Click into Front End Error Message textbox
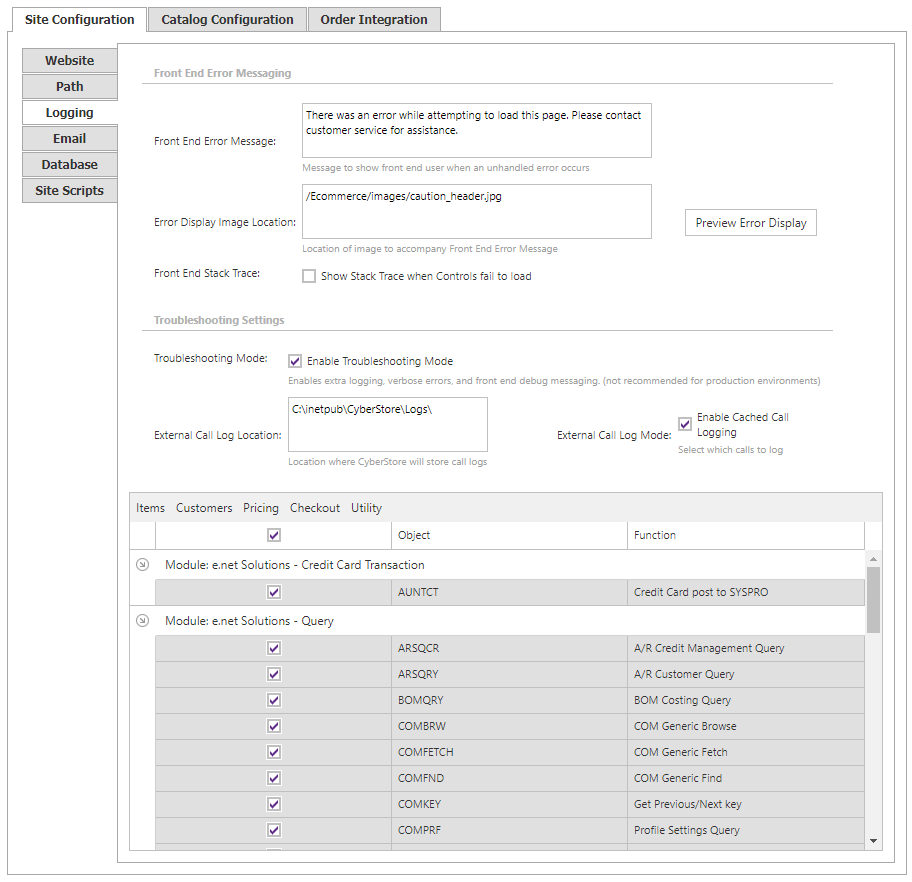Viewport: 912px width, 882px height. pos(476,130)
